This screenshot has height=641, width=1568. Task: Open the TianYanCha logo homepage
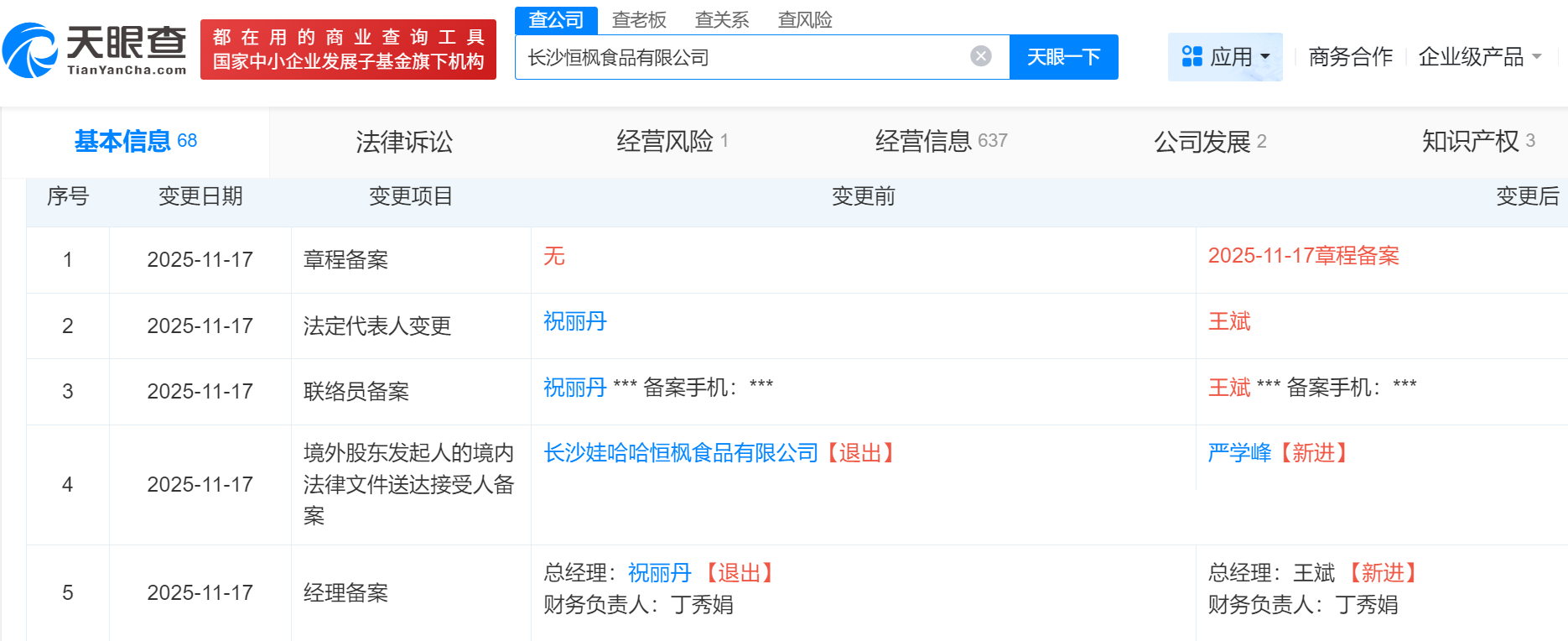coord(95,50)
